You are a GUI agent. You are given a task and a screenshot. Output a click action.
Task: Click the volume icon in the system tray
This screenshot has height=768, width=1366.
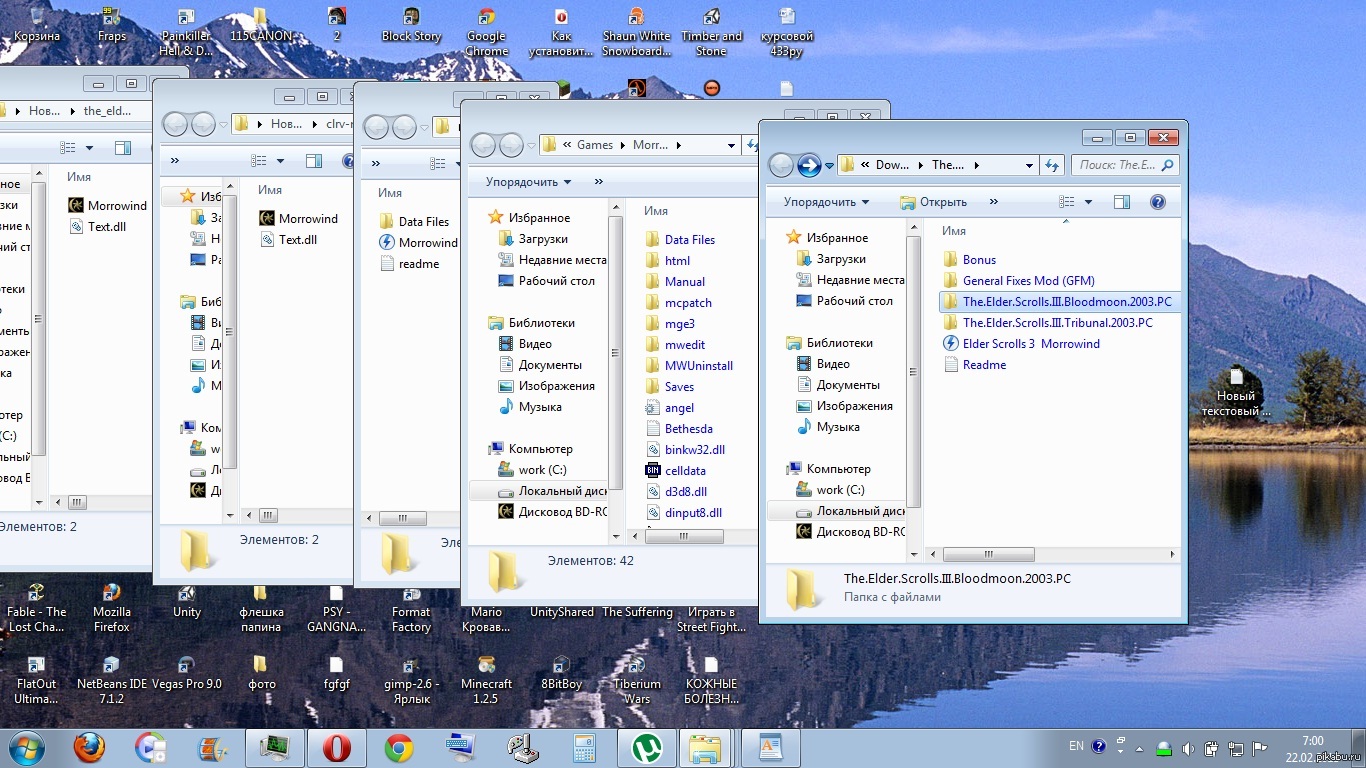point(1189,748)
